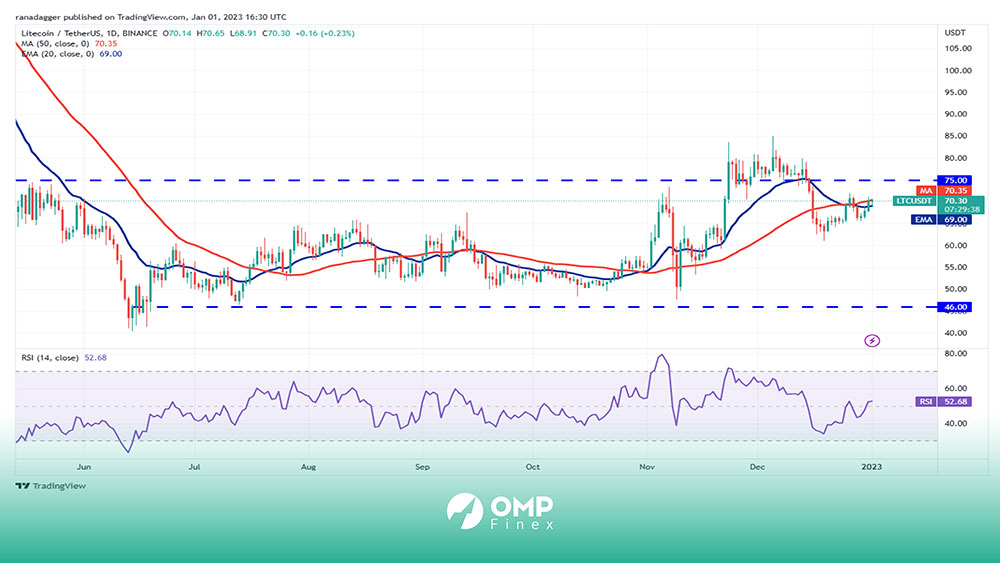This screenshot has height=563, width=1000.
Task: Click the Sep label on time axis
Action: tap(422, 467)
